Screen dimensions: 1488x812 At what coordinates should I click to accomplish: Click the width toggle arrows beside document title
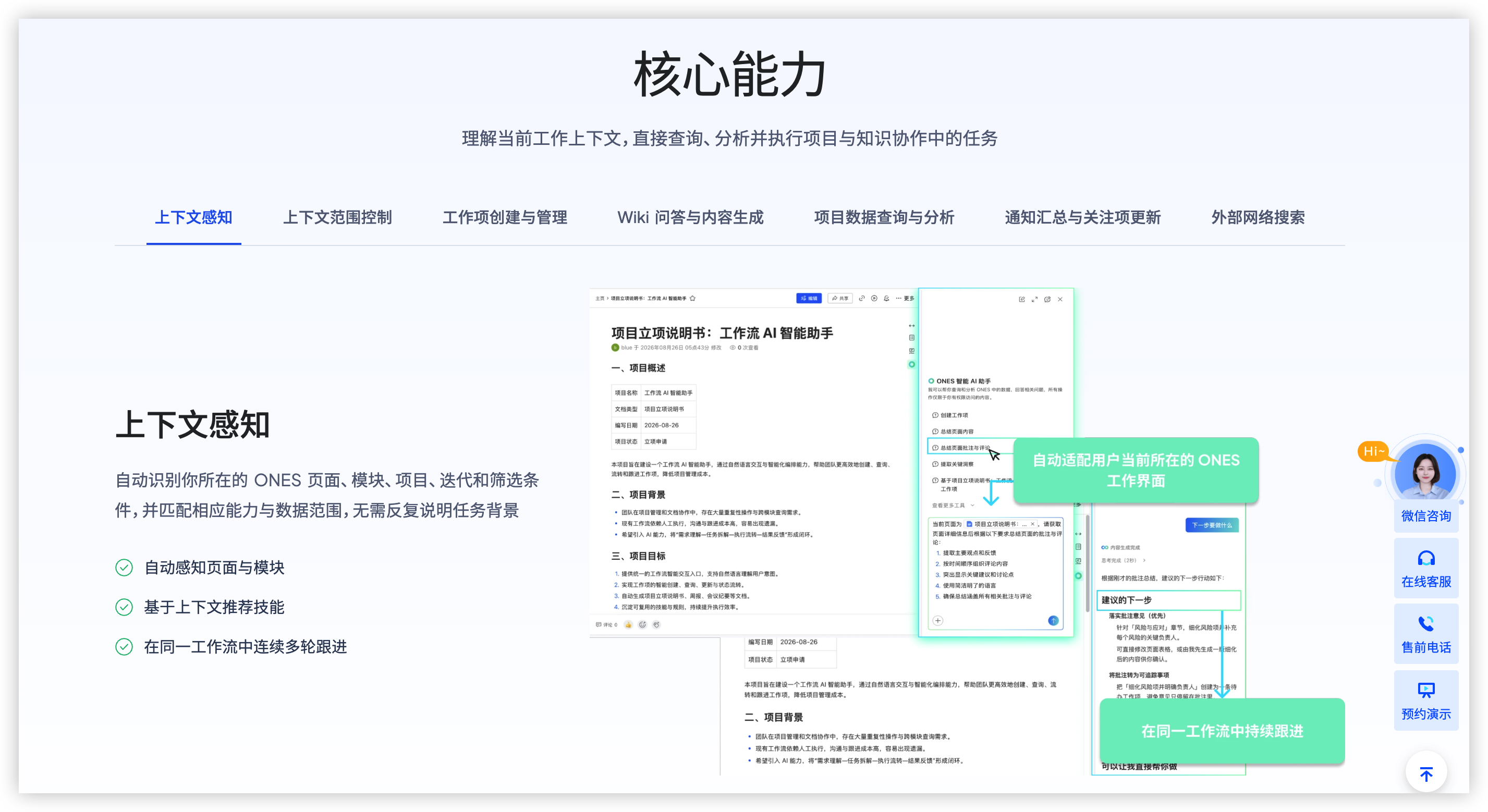tap(911, 326)
